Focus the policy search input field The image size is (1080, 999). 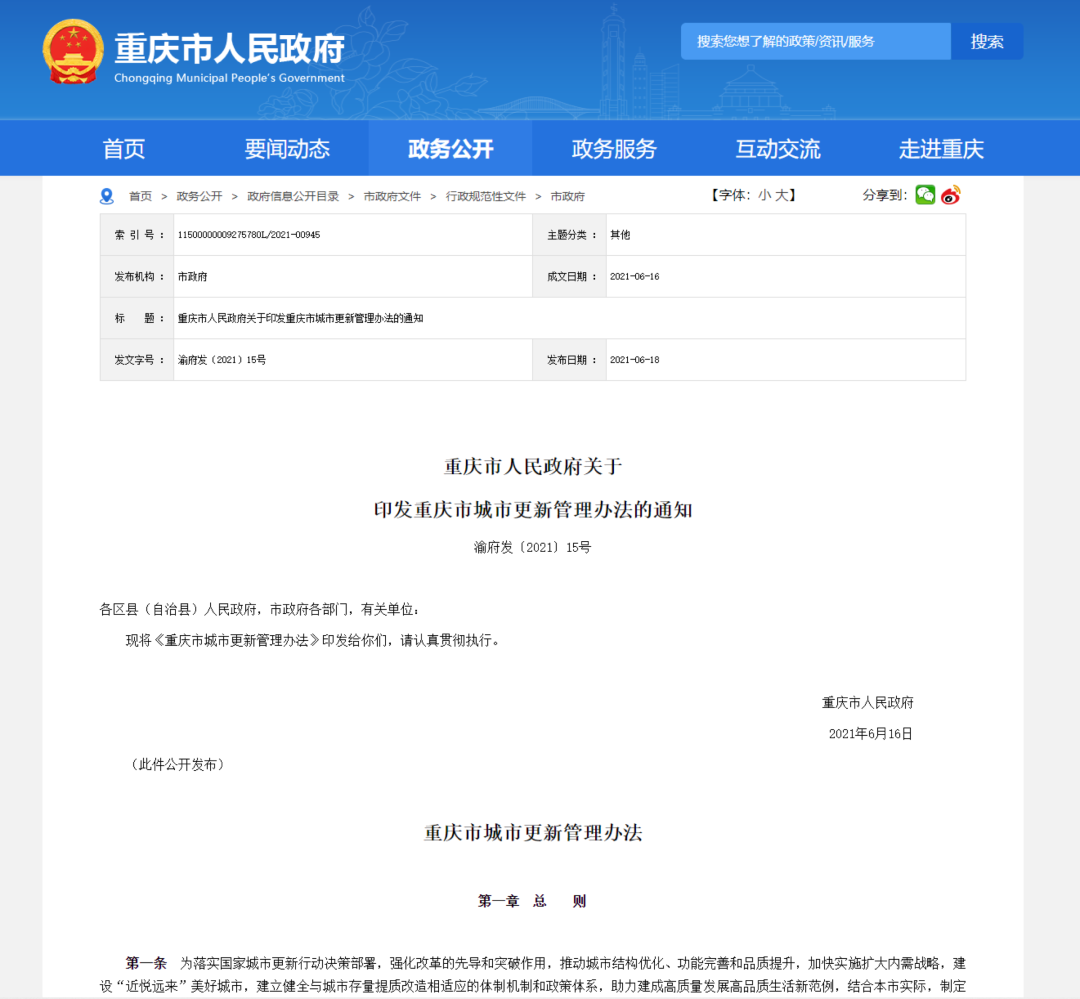(815, 41)
